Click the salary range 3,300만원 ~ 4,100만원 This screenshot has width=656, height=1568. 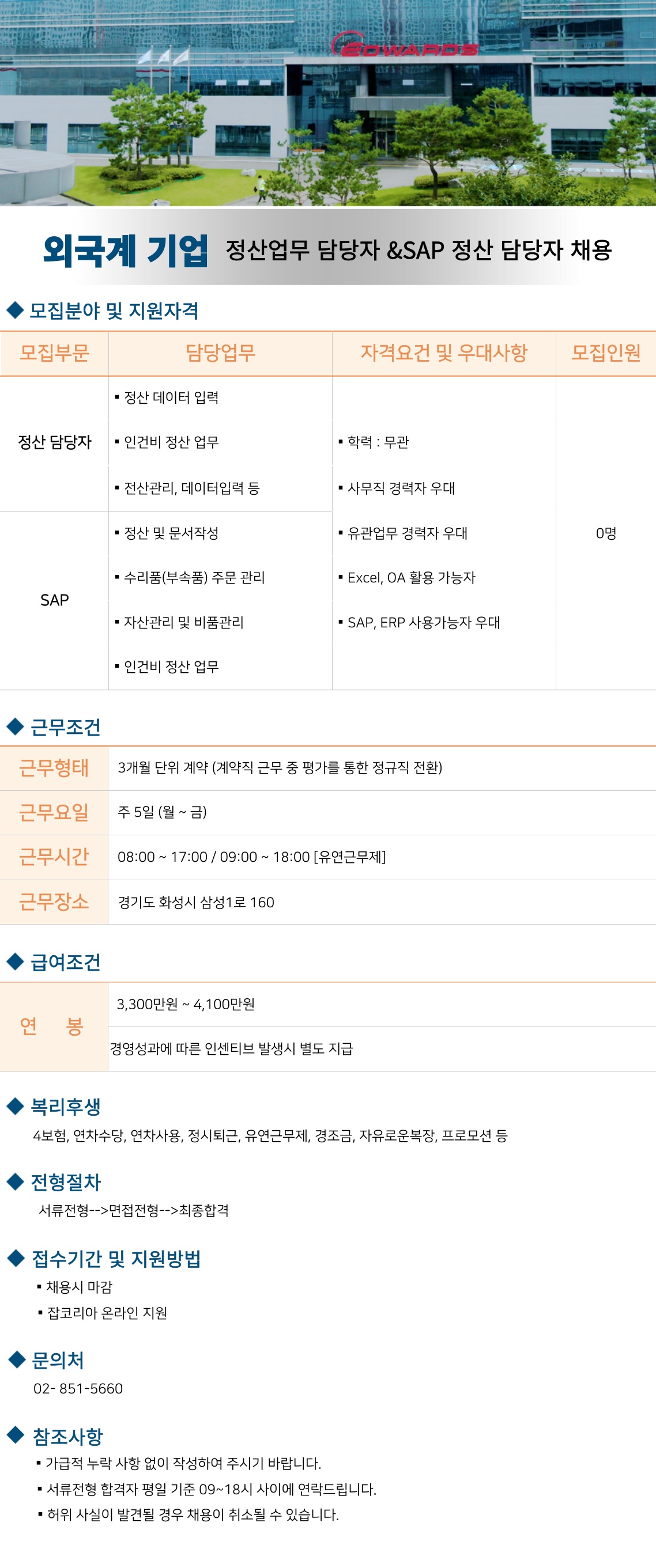186,1003
